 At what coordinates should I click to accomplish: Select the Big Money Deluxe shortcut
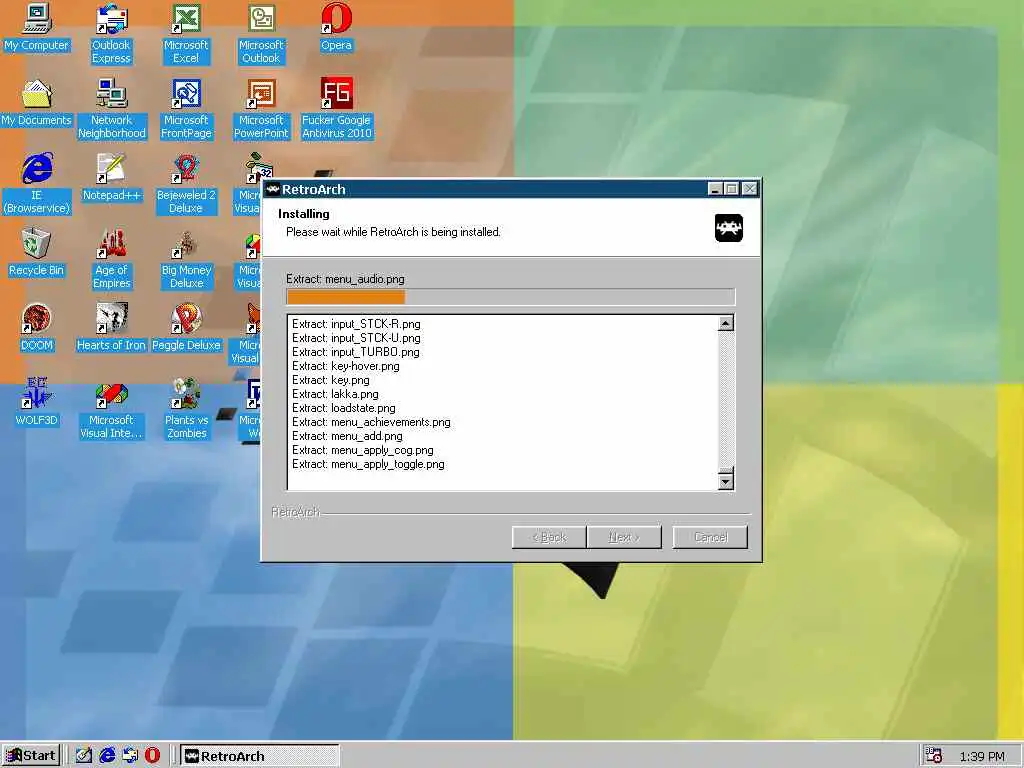pos(187,259)
